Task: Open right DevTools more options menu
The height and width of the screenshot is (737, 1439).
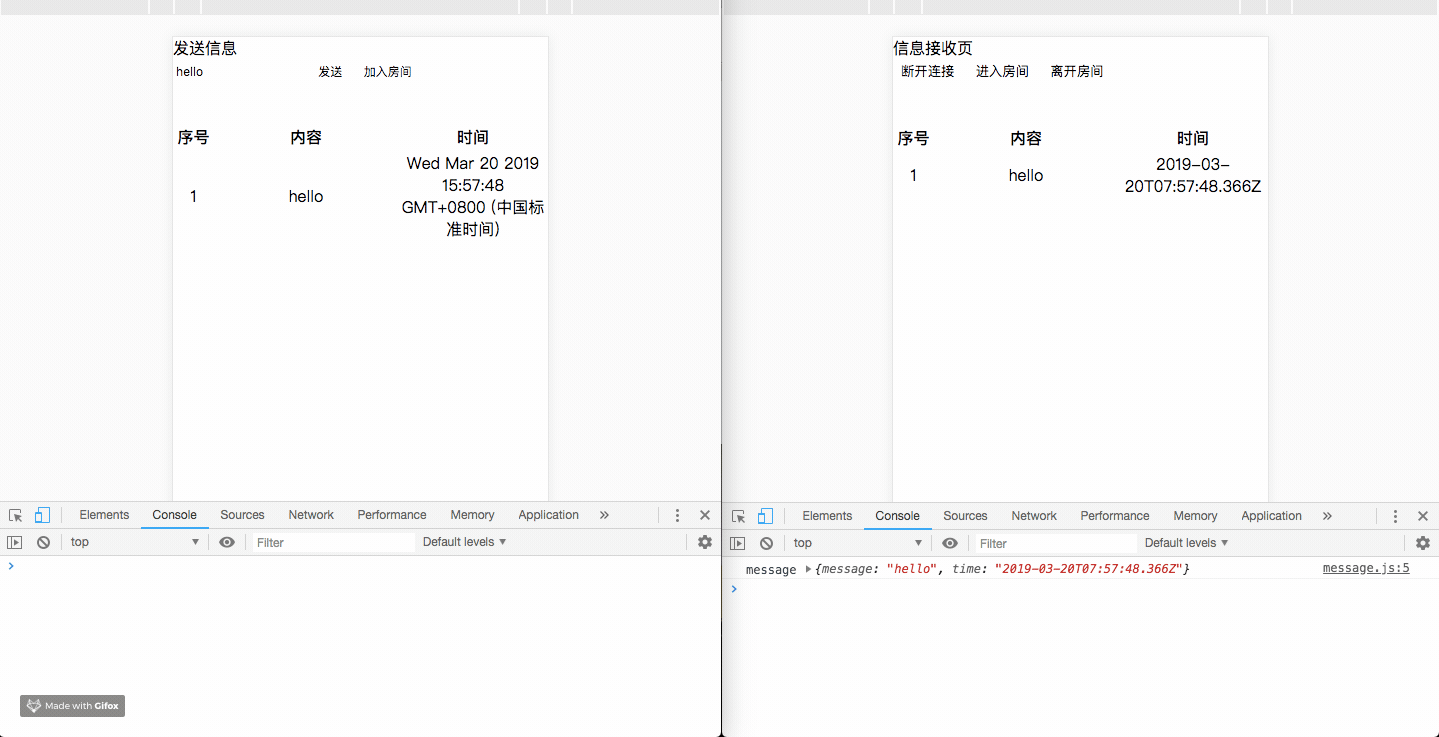Action: pyautogui.click(x=1395, y=516)
